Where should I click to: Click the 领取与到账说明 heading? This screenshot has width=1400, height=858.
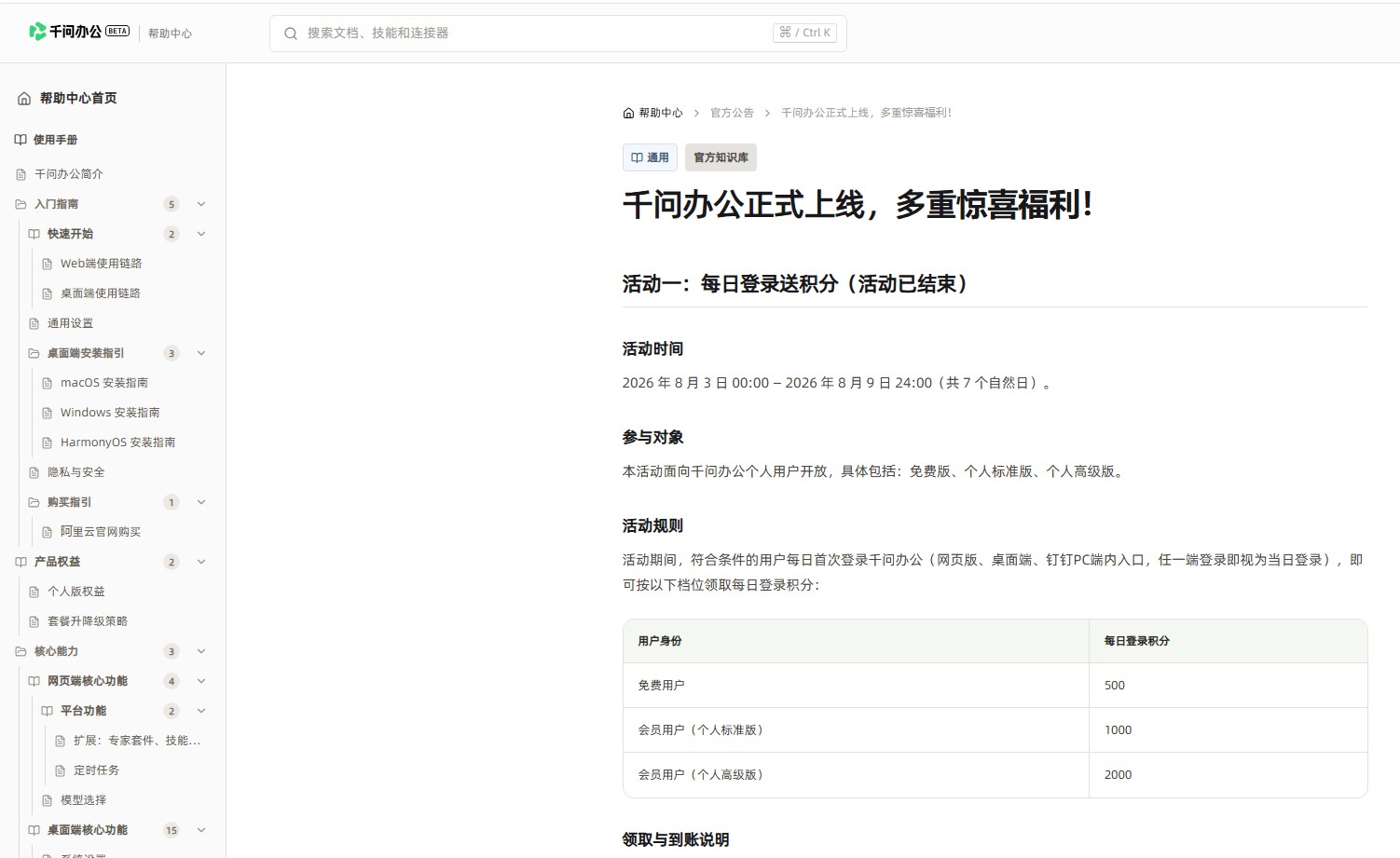(676, 840)
